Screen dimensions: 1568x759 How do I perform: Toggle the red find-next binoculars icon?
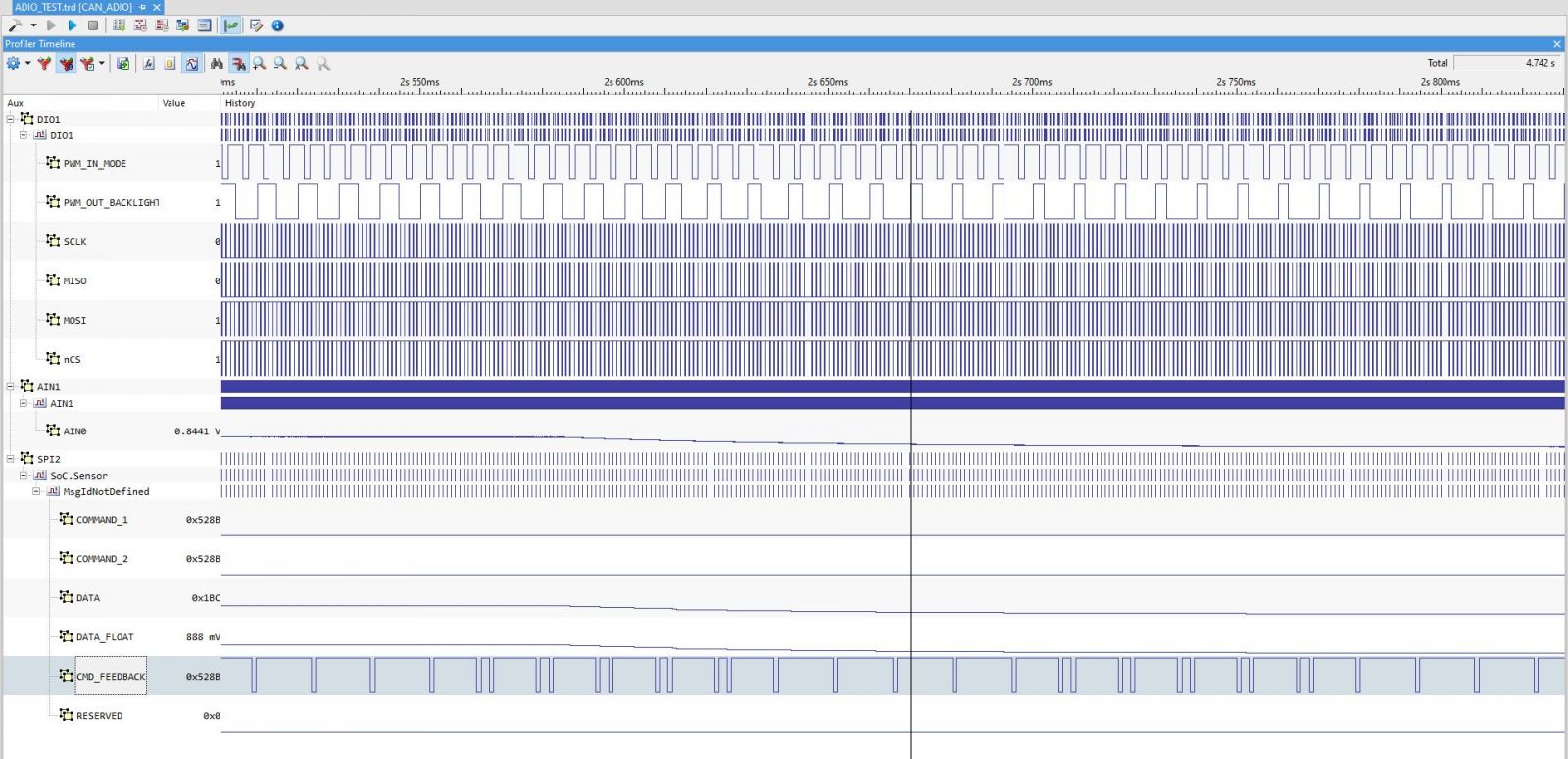[238, 63]
